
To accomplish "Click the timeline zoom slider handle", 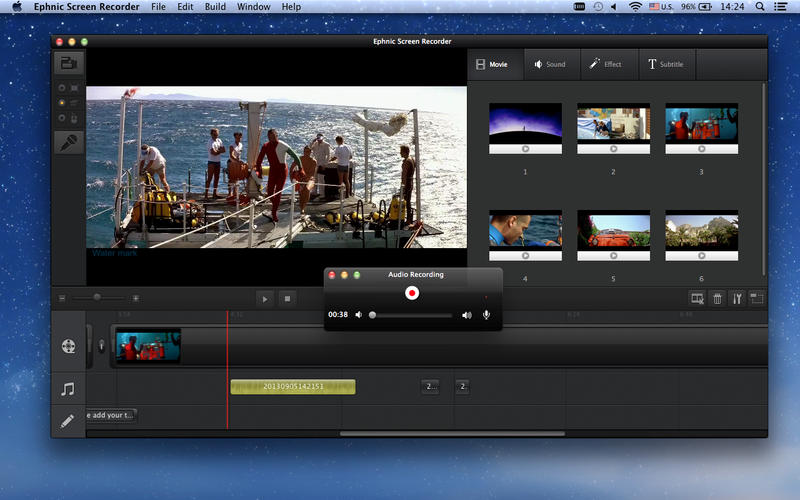I will tap(97, 297).
